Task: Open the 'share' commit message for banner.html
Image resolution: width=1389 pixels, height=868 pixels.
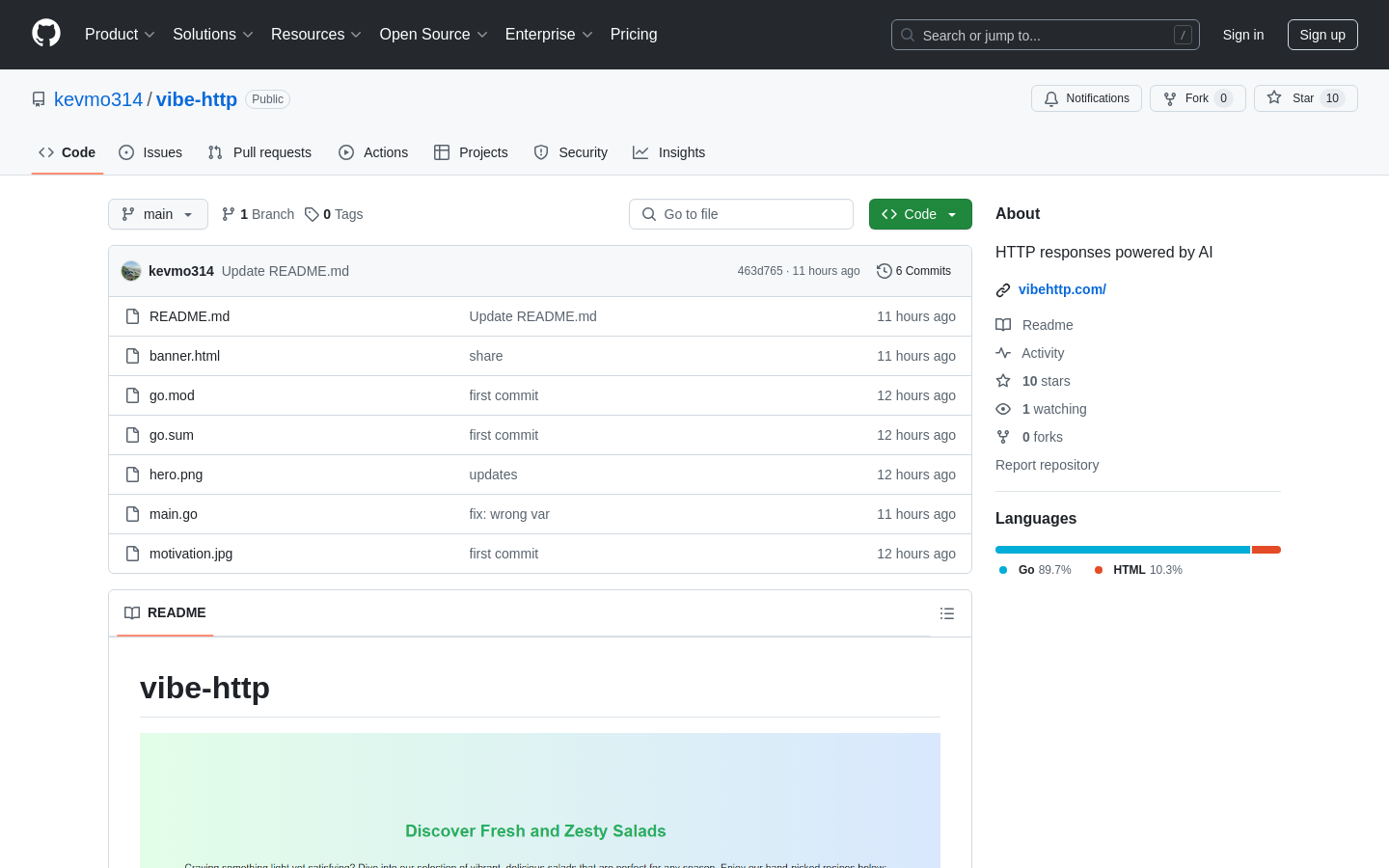Action: (x=486, y=356)
